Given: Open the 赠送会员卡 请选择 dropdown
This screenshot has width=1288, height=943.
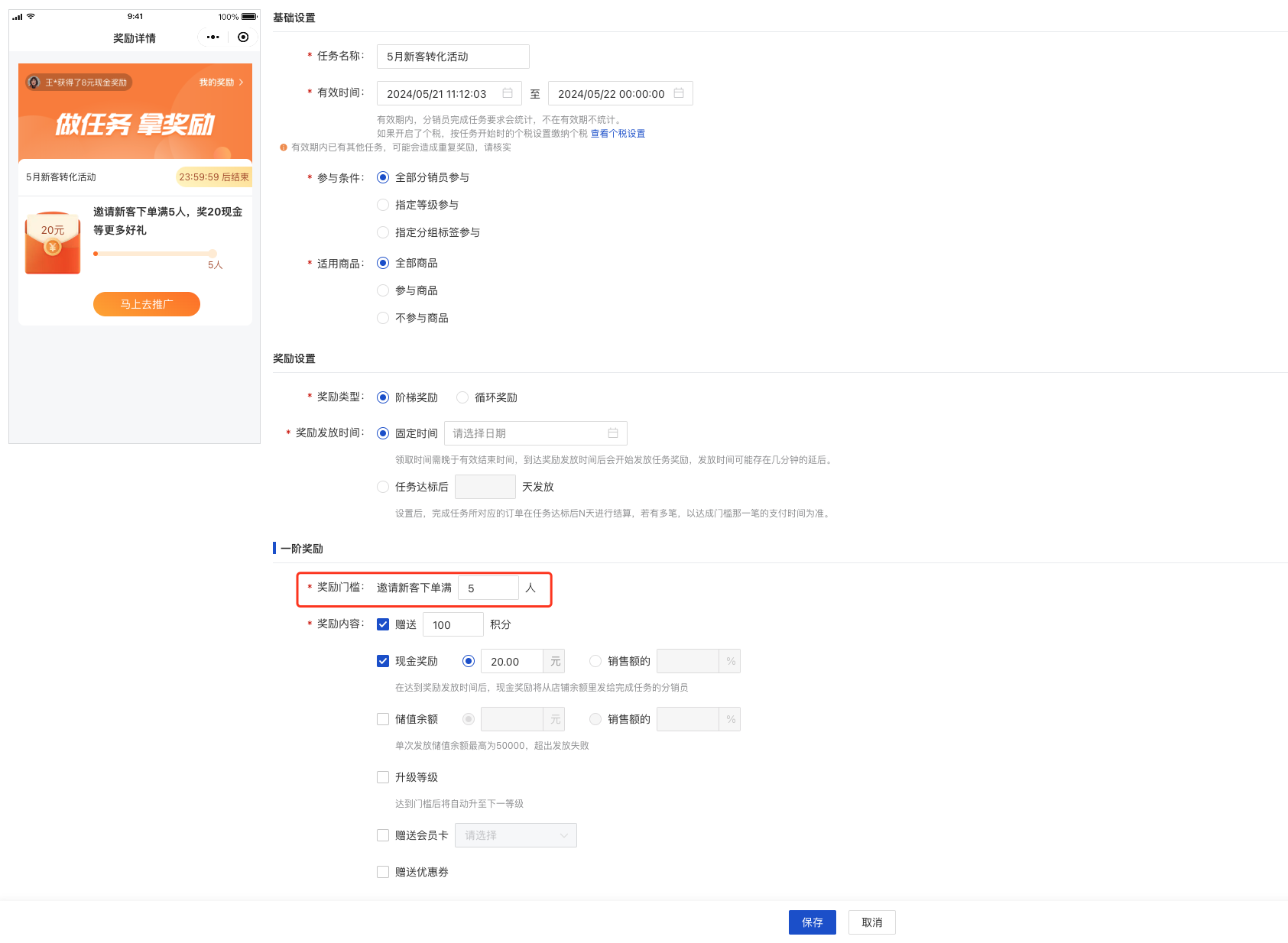Looking at the screenshot, I should tap(516, 835).
